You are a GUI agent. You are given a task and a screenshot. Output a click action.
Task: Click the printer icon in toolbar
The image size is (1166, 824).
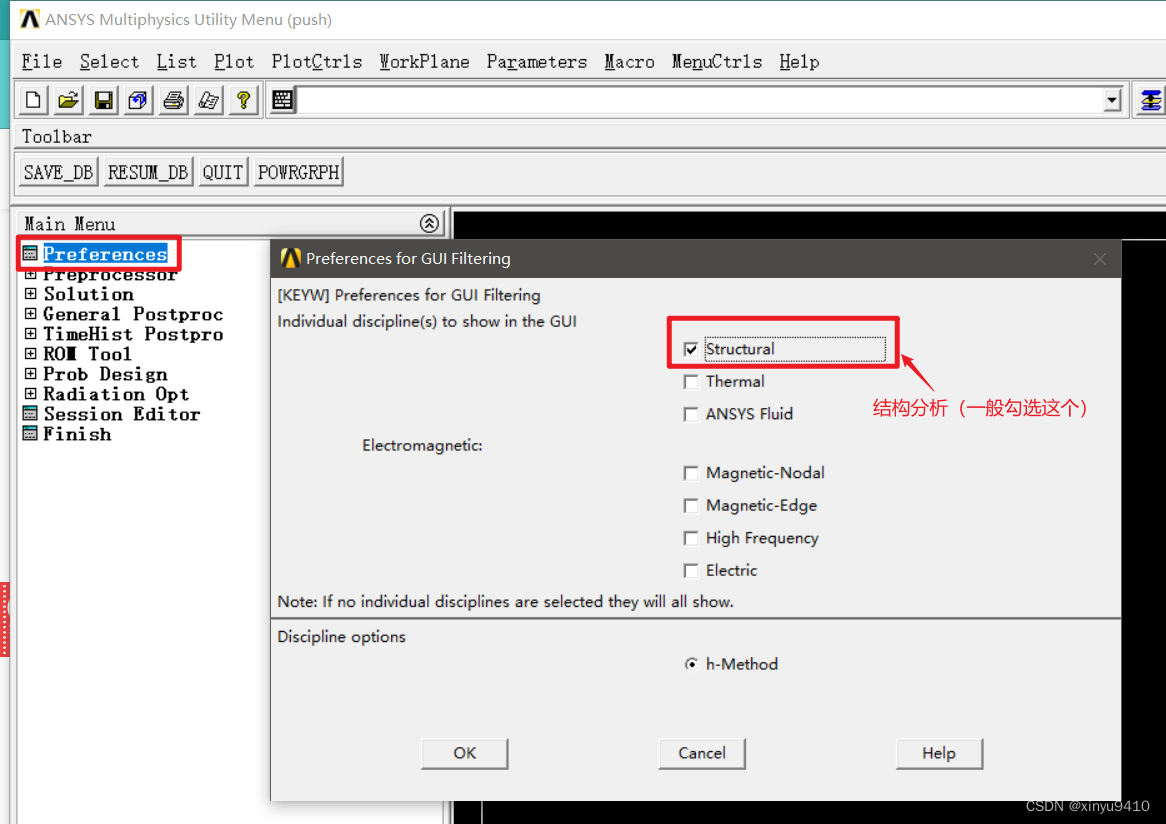pos(173,100)
